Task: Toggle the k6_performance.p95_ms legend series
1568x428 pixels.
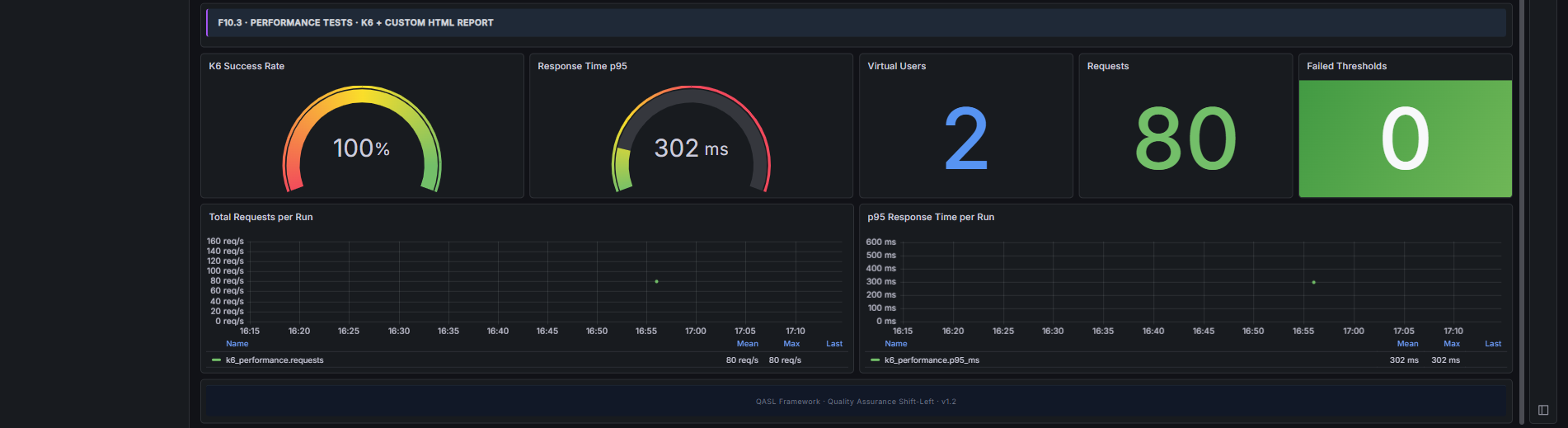Action: click(932, 360)
